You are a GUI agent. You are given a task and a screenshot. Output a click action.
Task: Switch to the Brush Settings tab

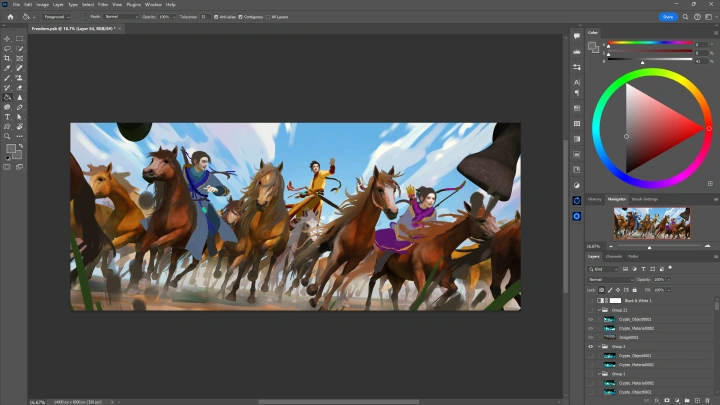[645, 199]
